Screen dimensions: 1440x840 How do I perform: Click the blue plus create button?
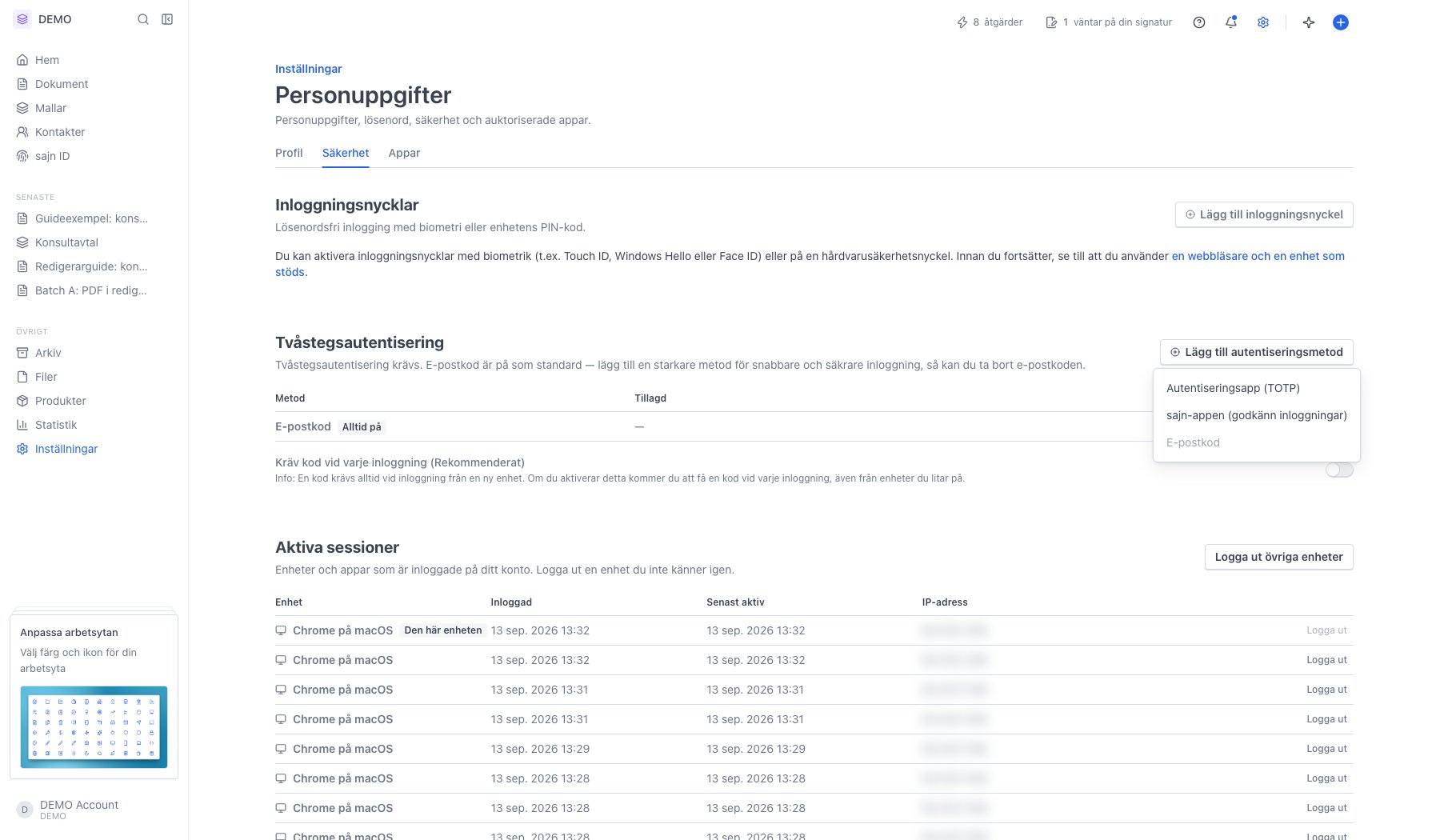[x=1341, y=22]
